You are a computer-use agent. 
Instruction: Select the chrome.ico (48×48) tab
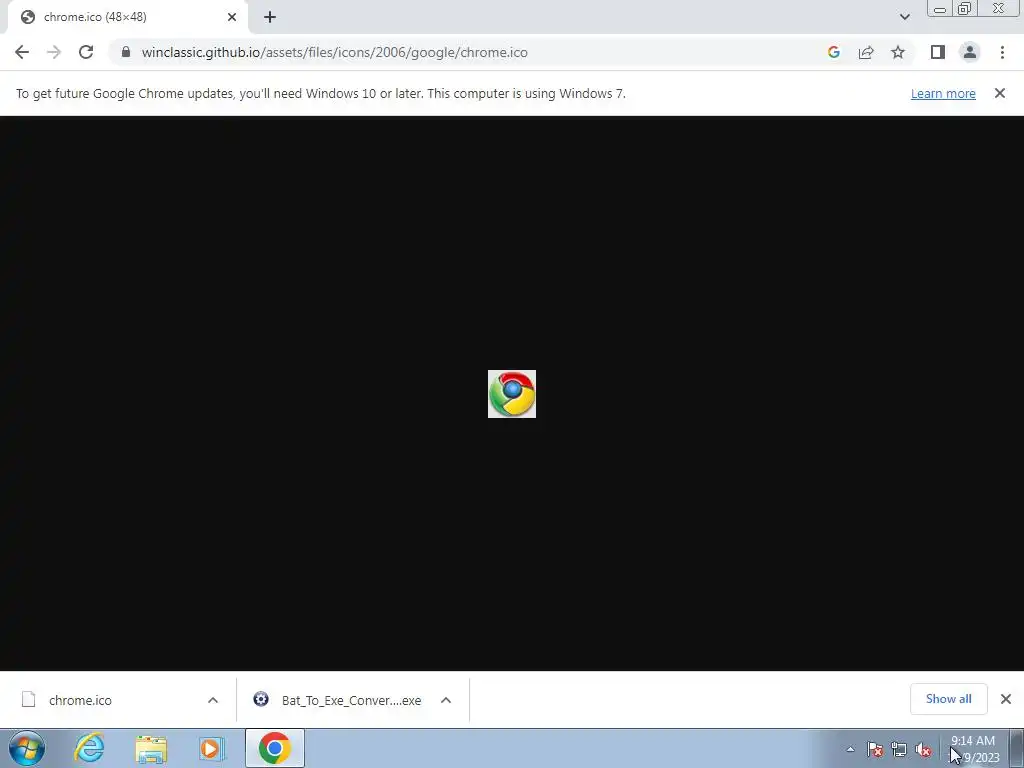click(127, 17)
